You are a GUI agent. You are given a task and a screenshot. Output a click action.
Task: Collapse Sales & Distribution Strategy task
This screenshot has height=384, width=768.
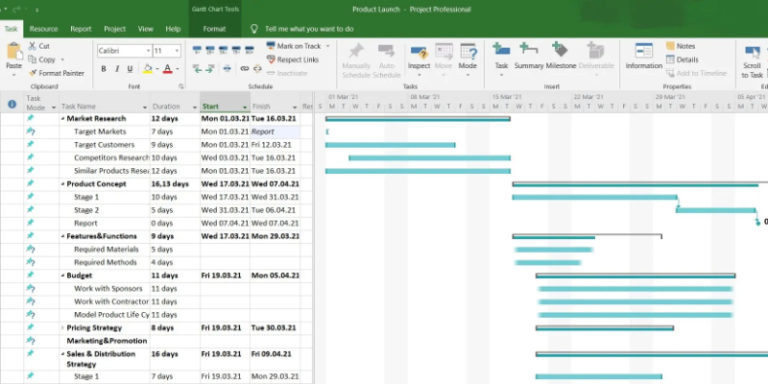coord(63,354)
